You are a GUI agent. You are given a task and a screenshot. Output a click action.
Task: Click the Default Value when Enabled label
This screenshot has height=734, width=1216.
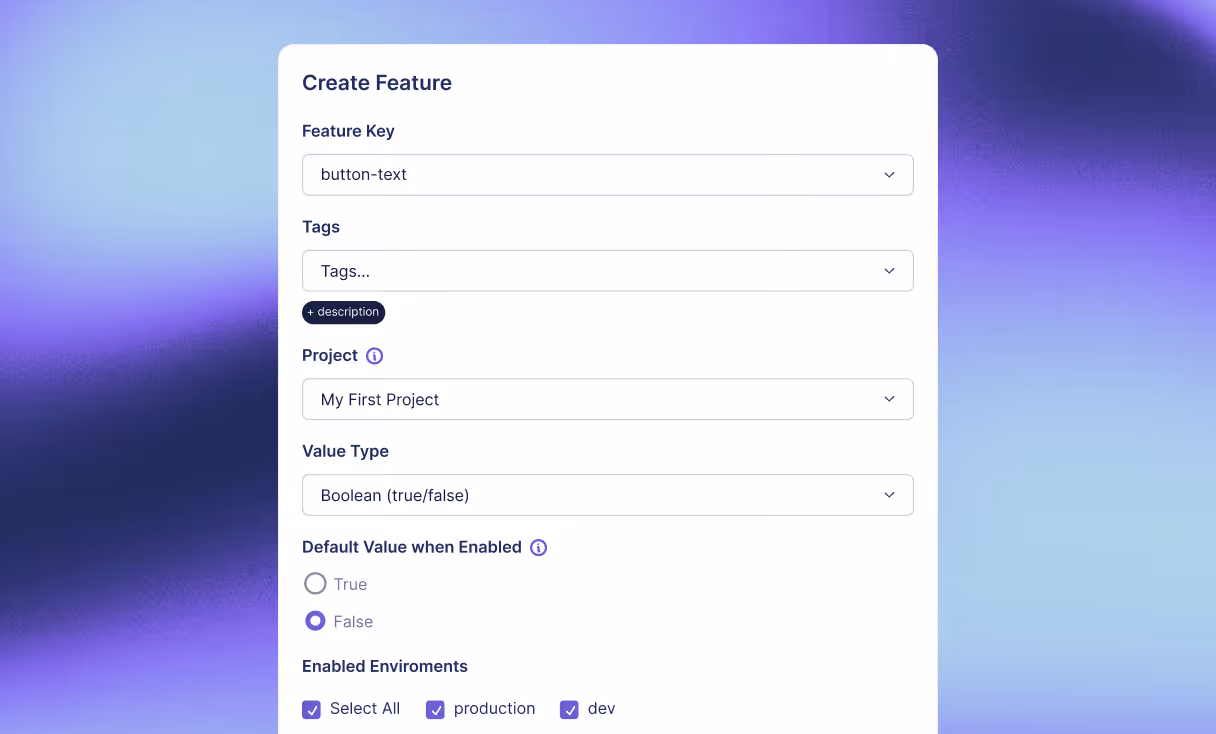411,547
